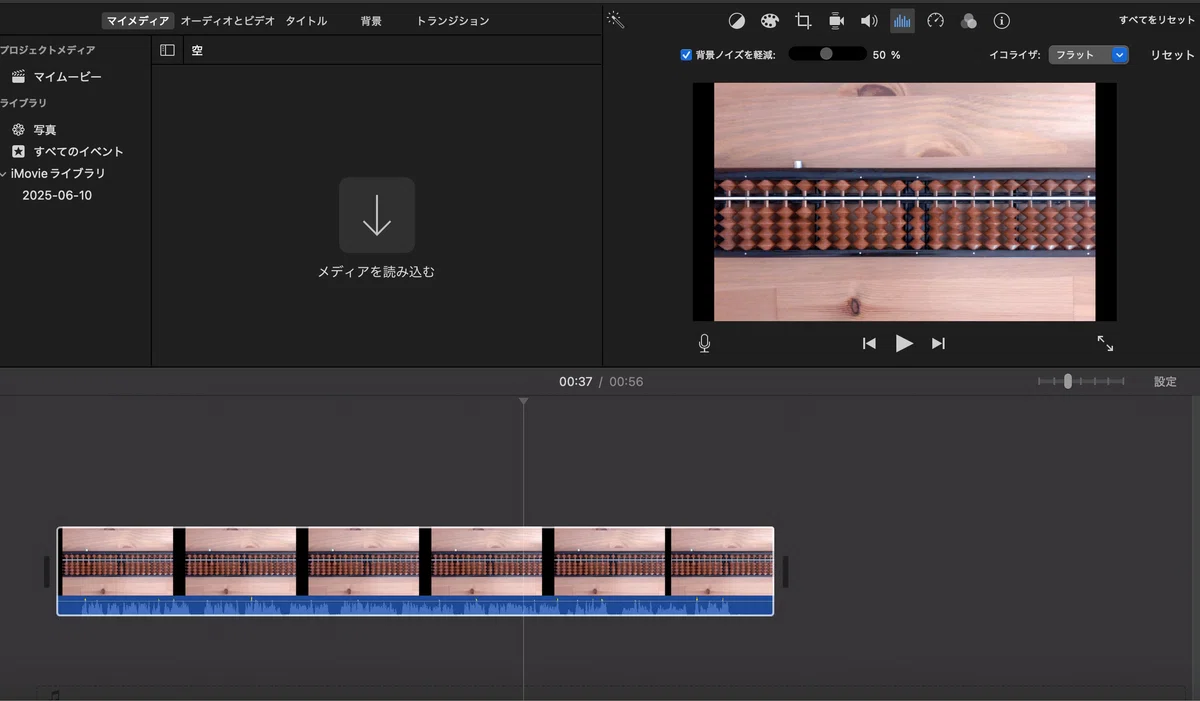Play the video in the viewer
The width and height of the screenshot is (1200, 701).
pos(904,343)
